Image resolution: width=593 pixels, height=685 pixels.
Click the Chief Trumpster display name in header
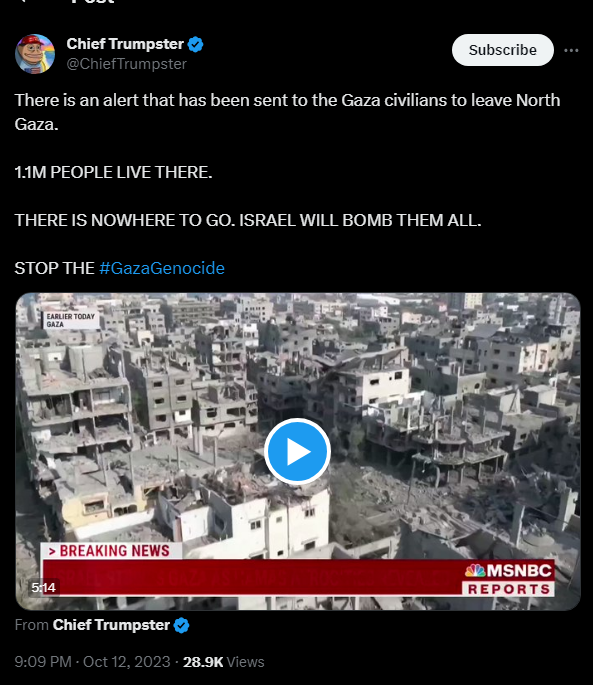click(125, 44)
